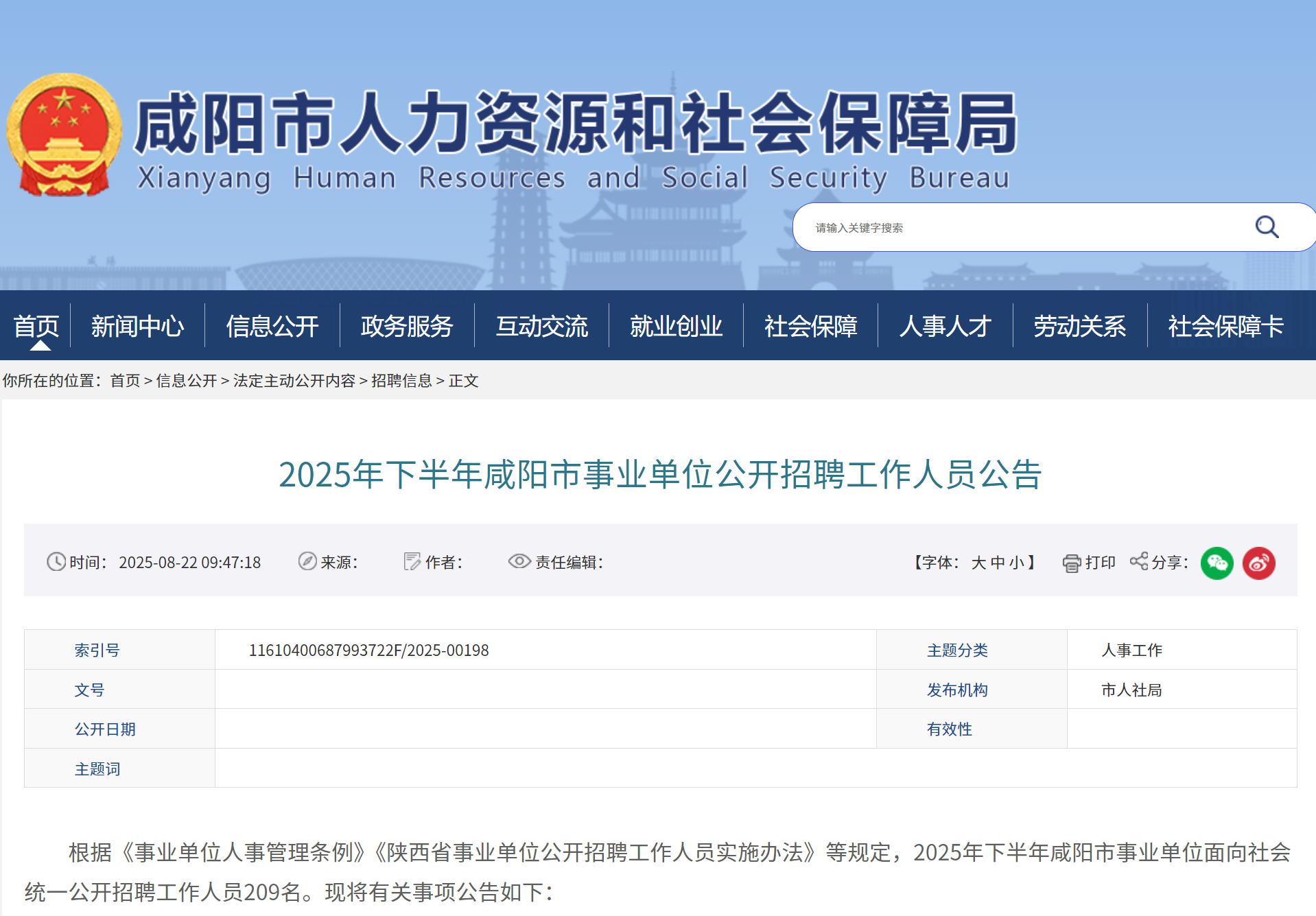The image size is (1316, 916).
Task: Share via Weibo red icon
Action: coord(1259,563)
